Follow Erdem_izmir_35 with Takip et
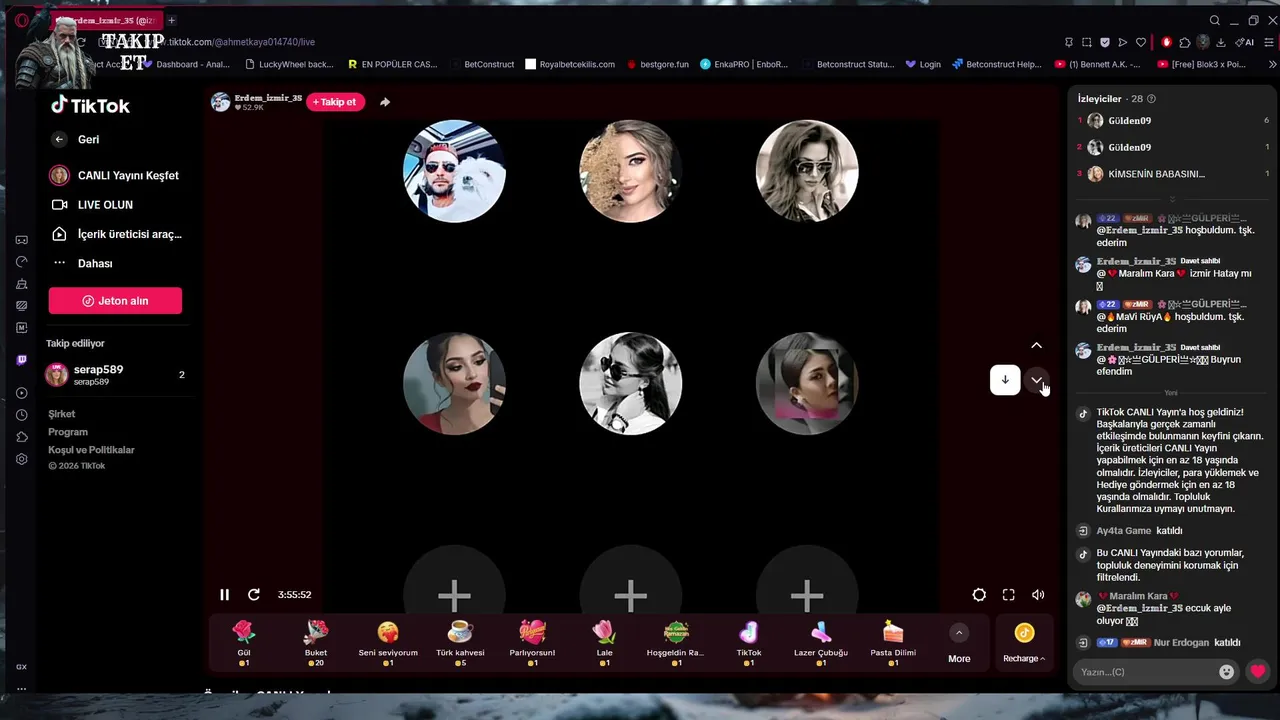 (x=335, y=102)
